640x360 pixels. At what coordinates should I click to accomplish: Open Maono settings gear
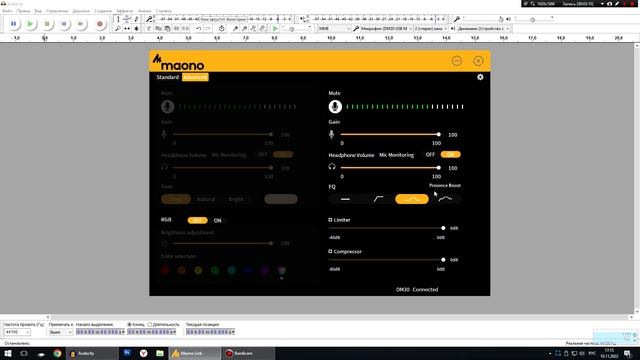tap(480, 77)
